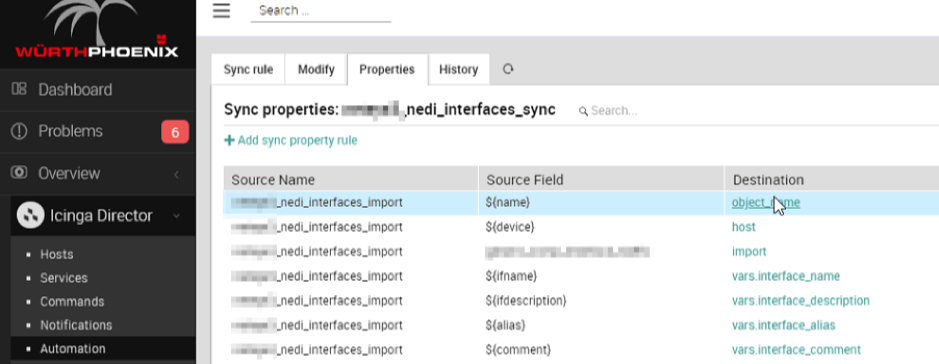
Task: Select the Properties tab
Action: [x=387, y=69]
